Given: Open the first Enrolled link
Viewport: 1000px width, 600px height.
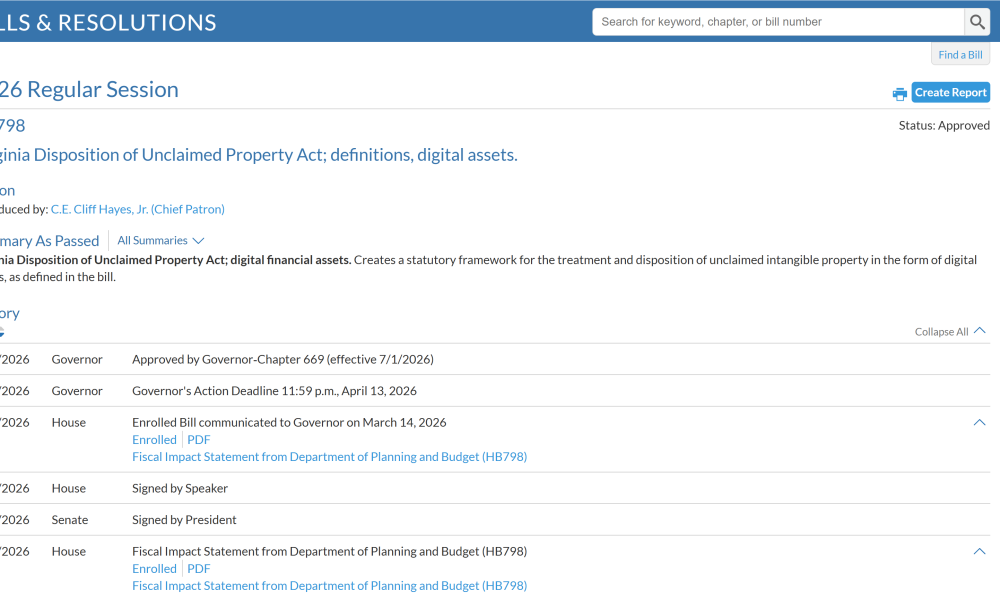Looking at the screenshot, I should [x=154, y=440].
